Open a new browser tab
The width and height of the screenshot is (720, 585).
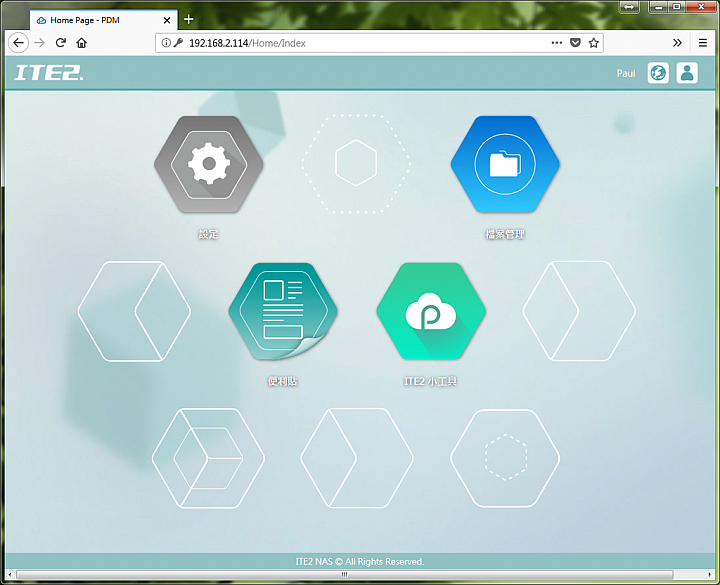(x=188, y=19)
